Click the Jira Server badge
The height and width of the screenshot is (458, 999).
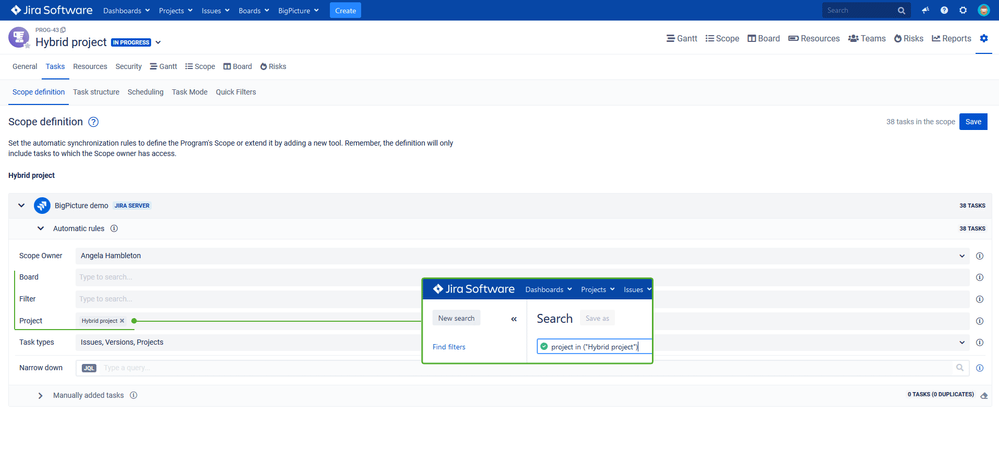pyautogui.click(x=132, y=206)
